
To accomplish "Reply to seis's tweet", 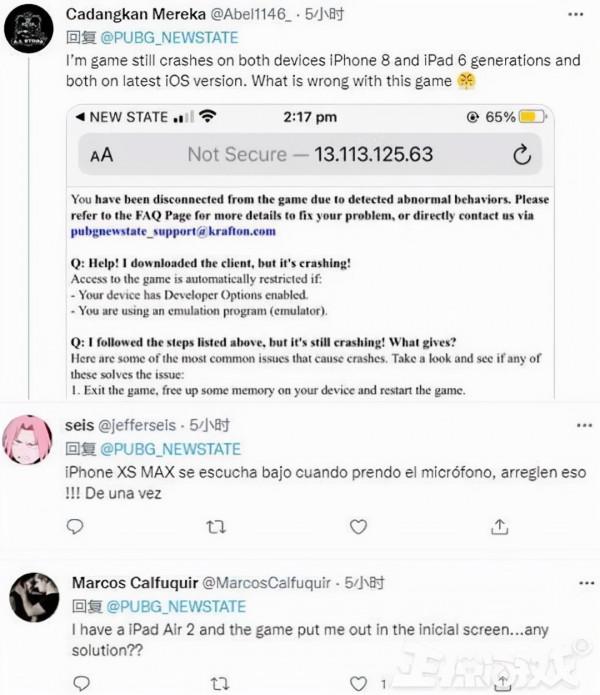I will coord(74,525).
